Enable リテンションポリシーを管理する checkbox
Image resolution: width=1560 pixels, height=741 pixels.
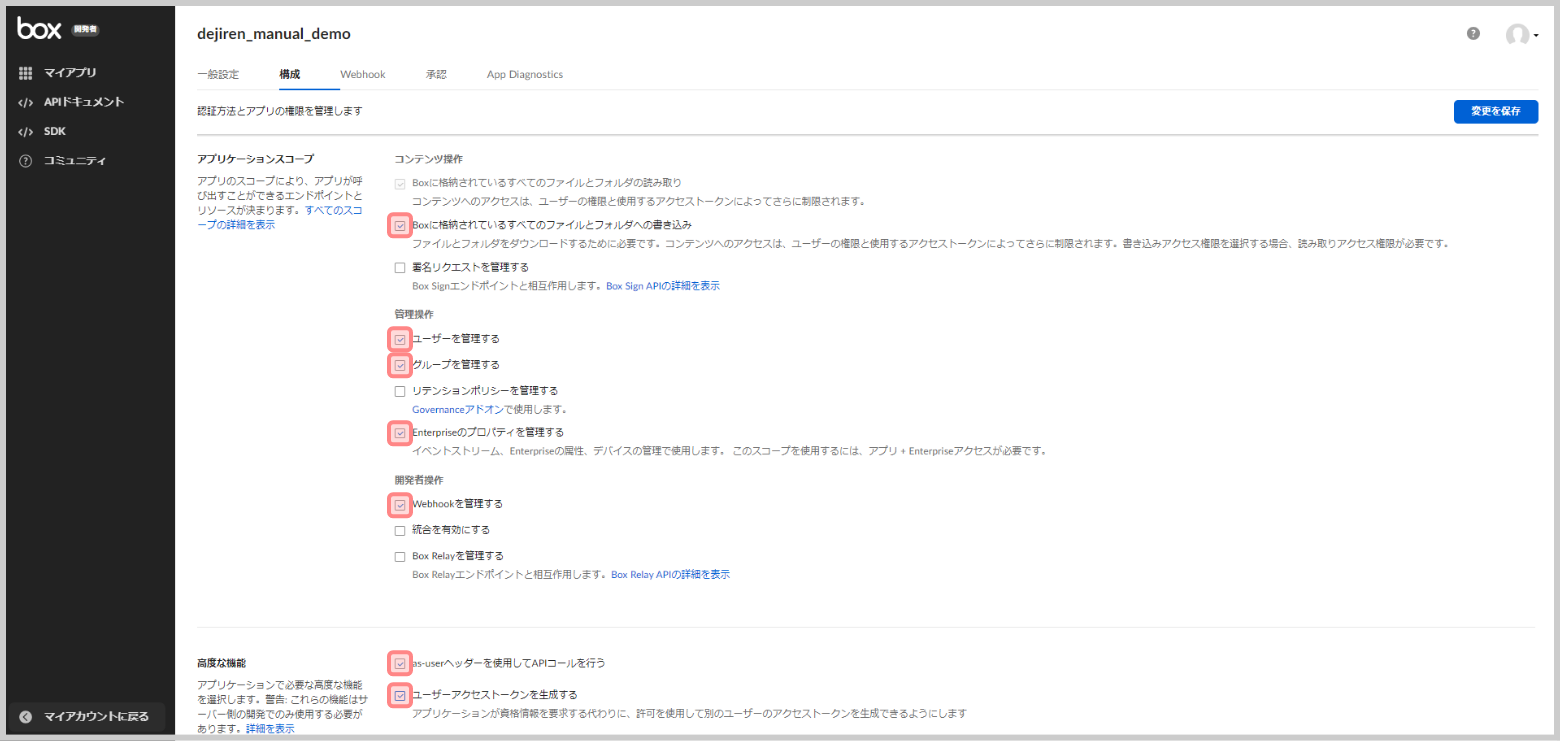400,391
